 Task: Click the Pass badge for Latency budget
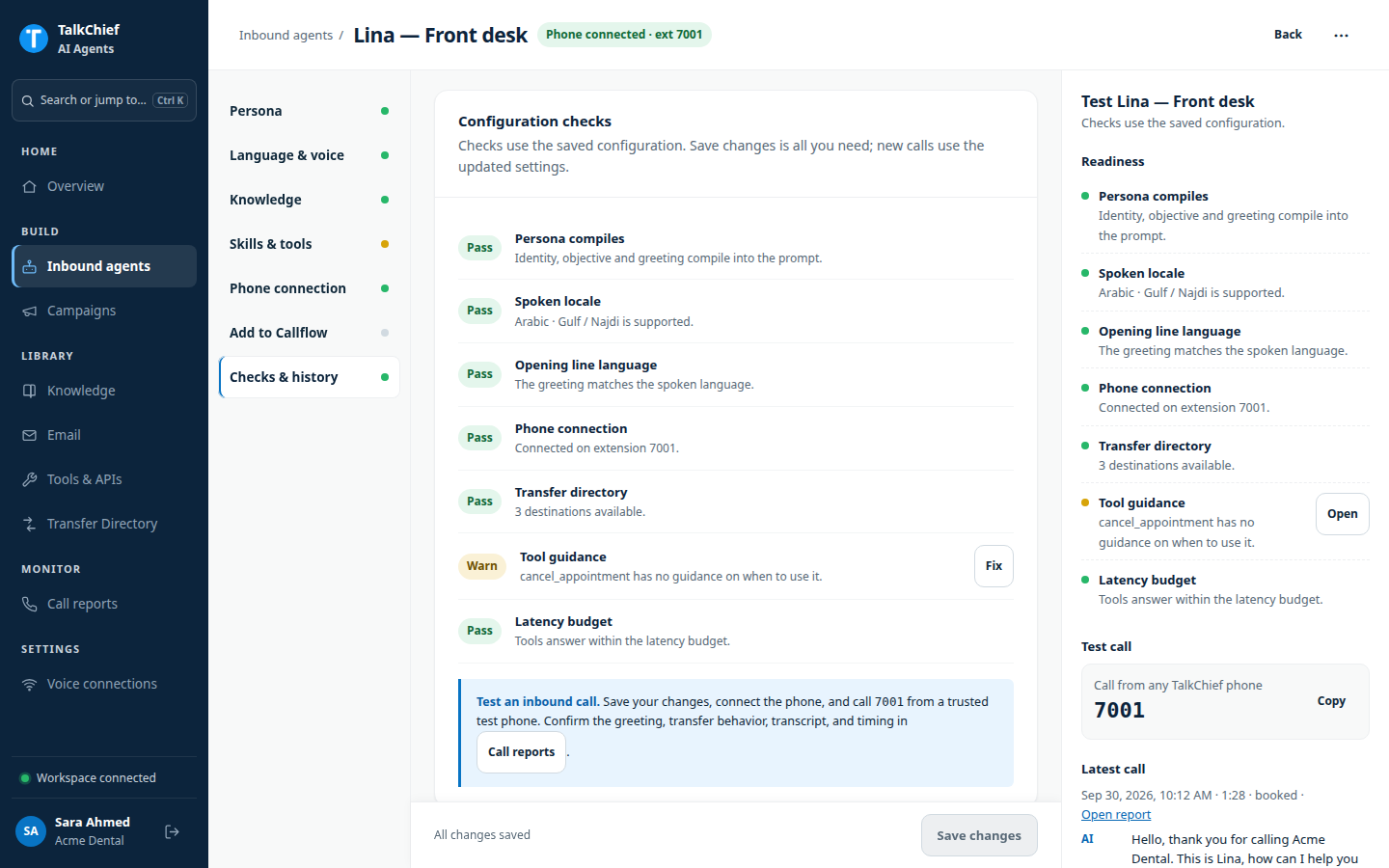pos(479,631)
